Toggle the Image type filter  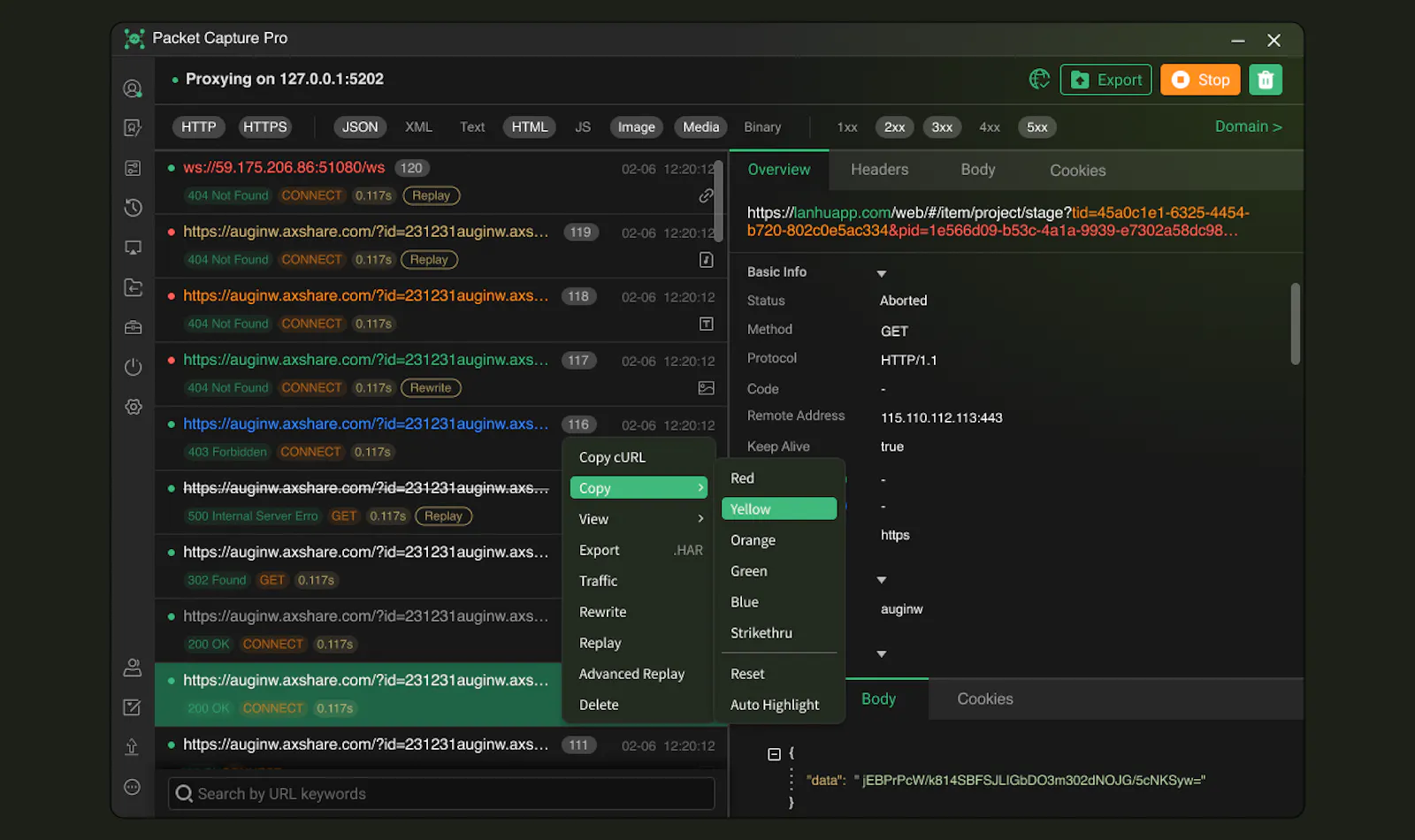click(637, 127)
